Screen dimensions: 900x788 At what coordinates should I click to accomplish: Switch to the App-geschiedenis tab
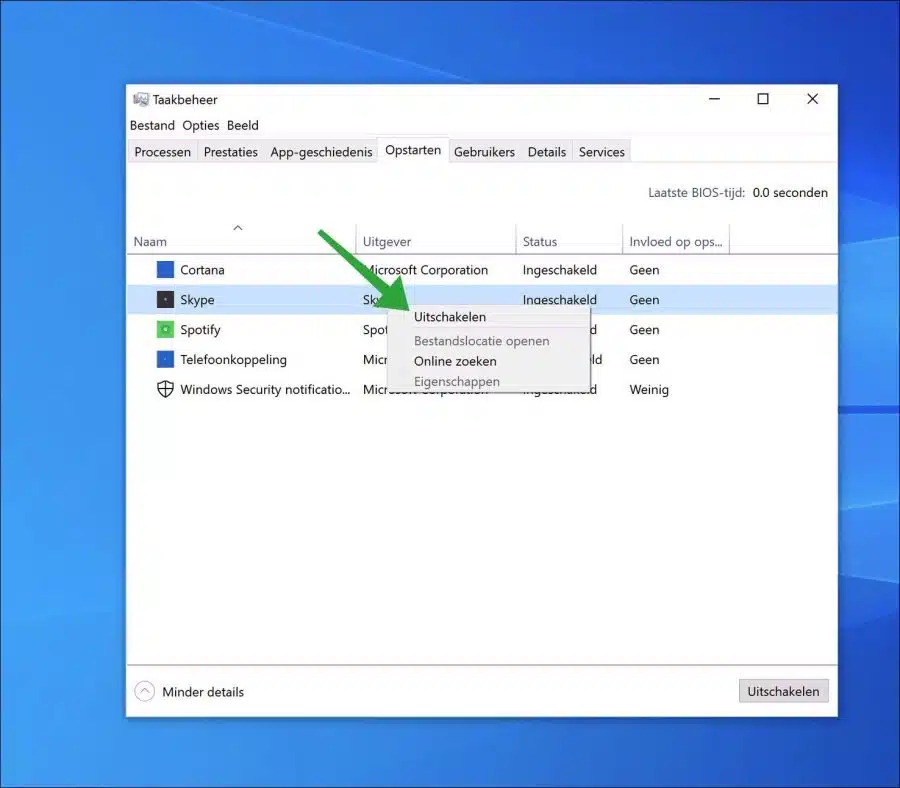point(321,152)
